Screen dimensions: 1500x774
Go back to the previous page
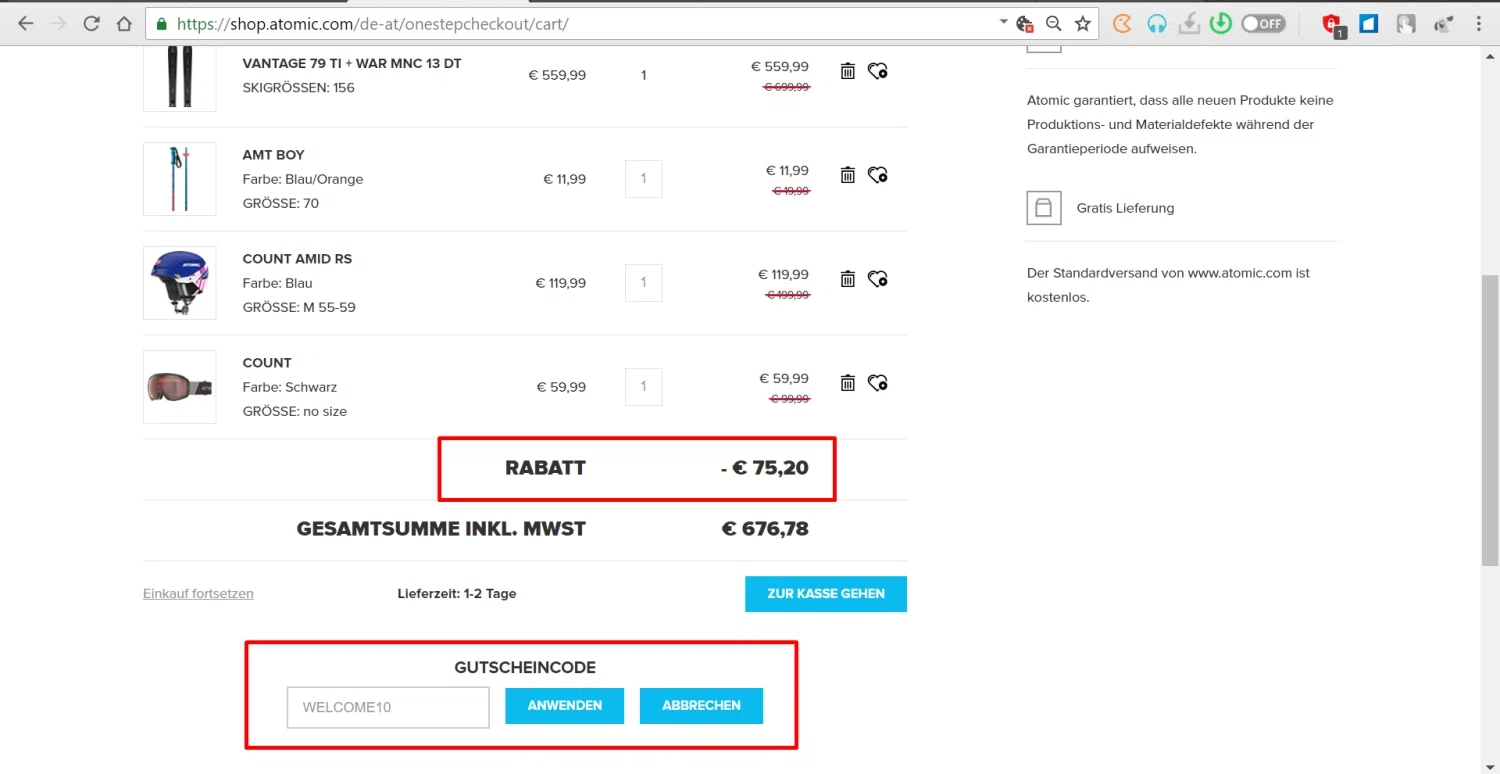click(26, 24)
